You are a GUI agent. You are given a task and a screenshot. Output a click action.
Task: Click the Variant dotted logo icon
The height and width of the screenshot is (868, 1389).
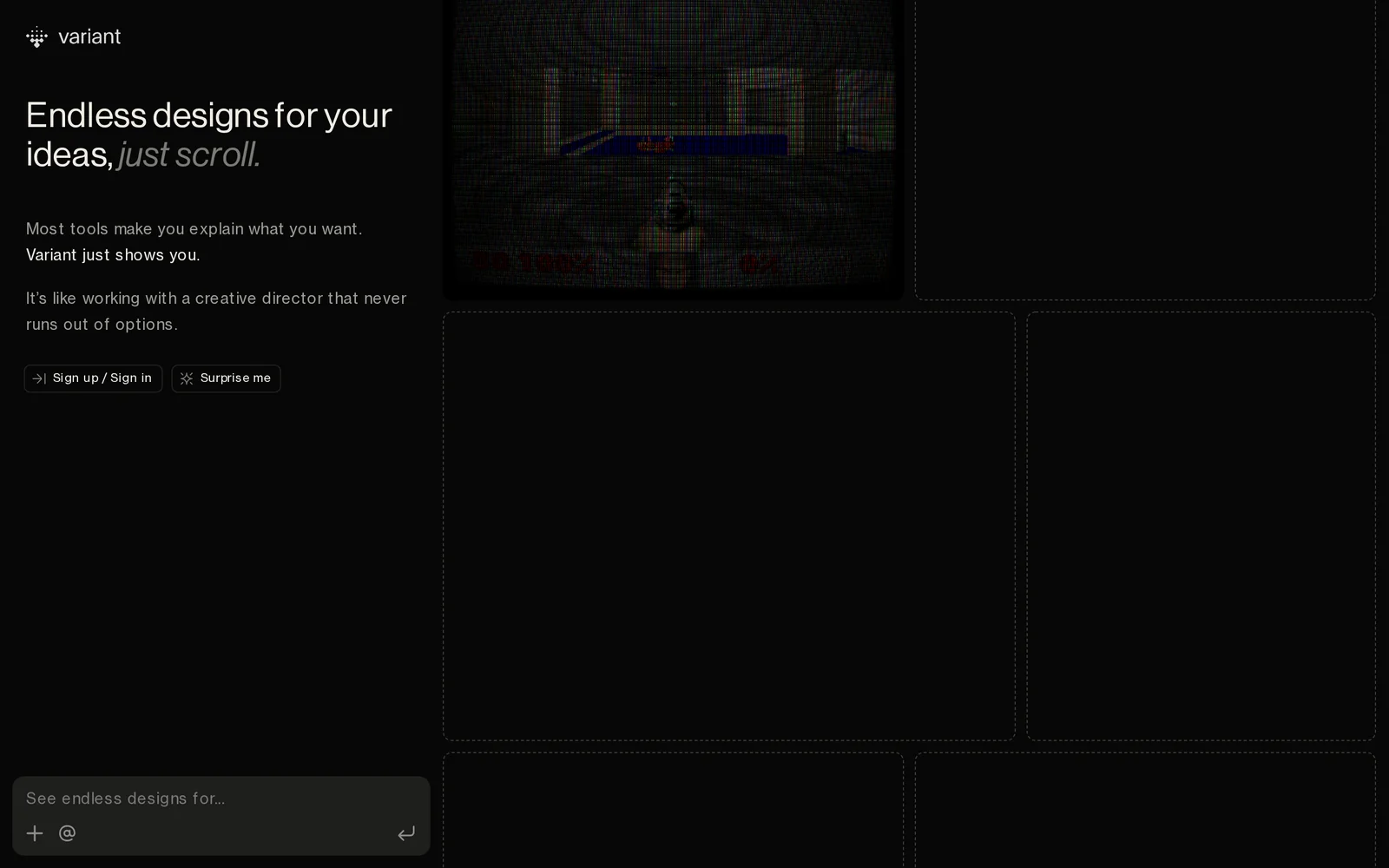point(36,37)
